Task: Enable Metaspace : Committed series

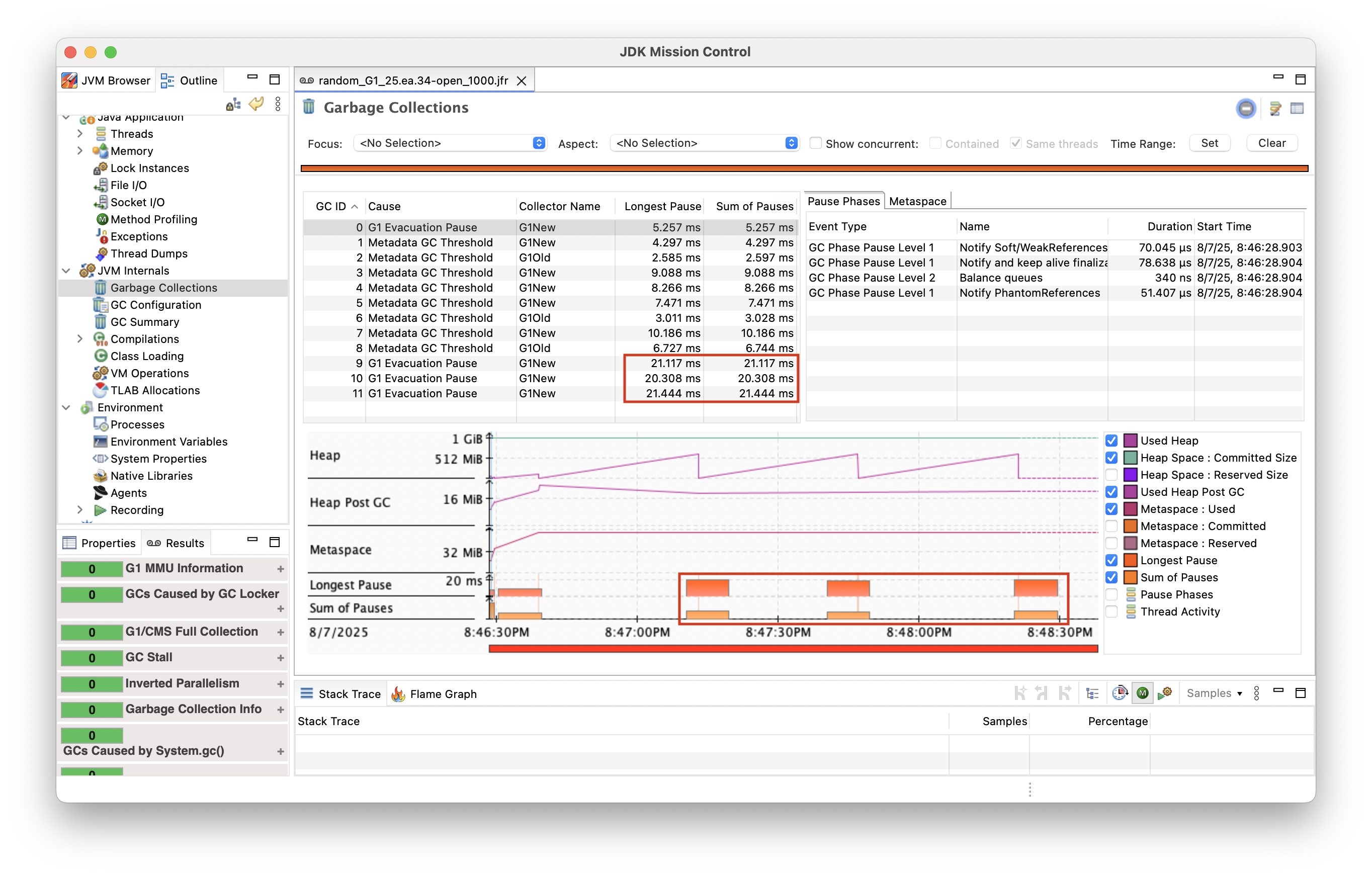Action: [1111, 526]
